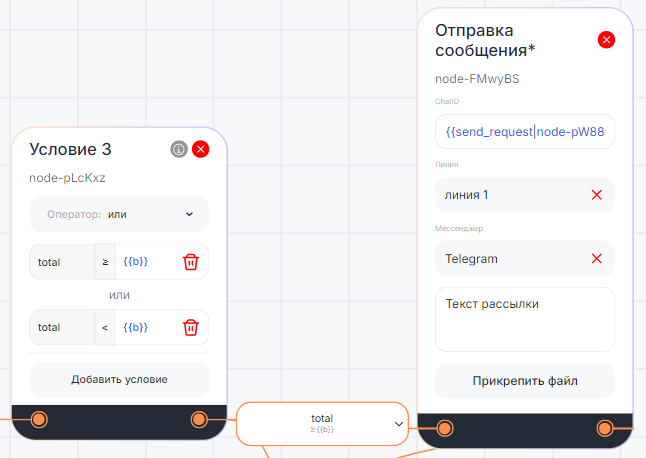The width and height of the screenshot is (646, 458).
Task: Click right output port of Отправка сообщения
Action: [604, 429]
